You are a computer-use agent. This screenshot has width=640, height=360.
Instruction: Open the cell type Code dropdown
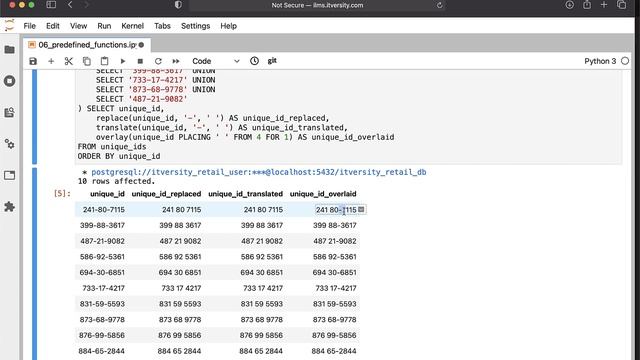(216, 61)
